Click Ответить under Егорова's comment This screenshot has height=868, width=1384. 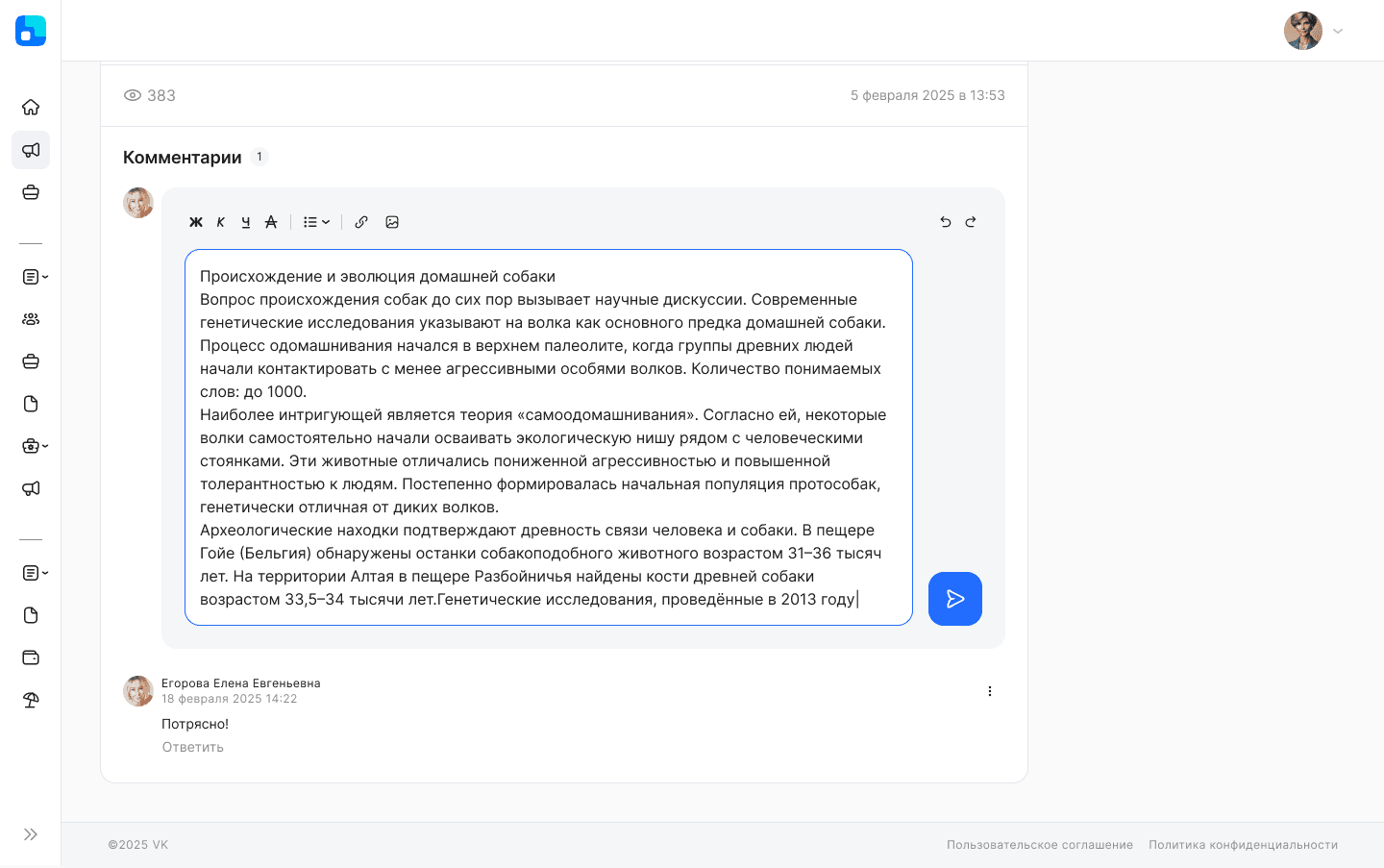[191, 747]
